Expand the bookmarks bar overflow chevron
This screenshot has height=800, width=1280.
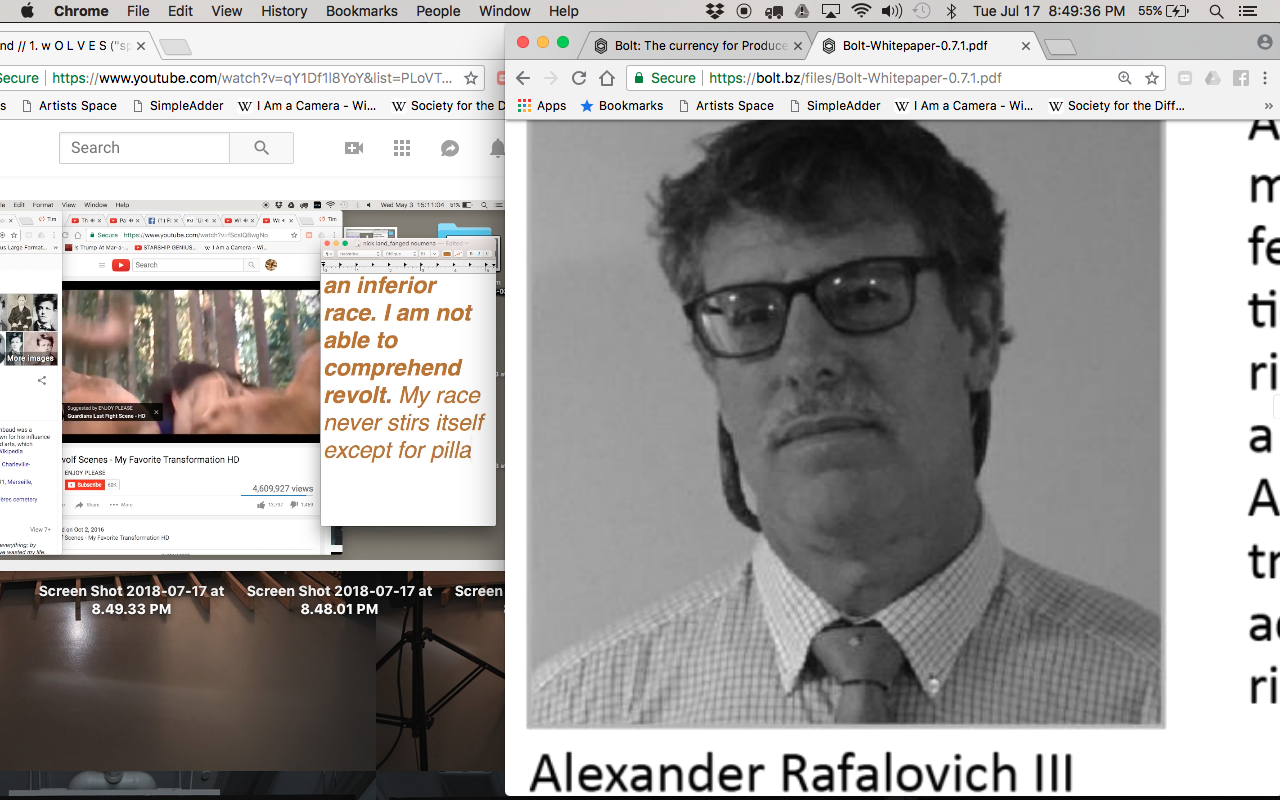point(1269,105)
